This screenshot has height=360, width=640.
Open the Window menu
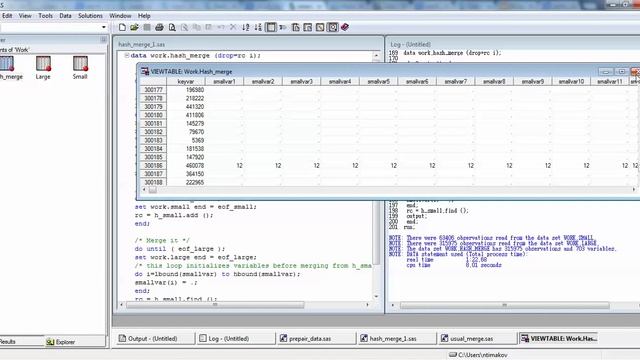120,16
